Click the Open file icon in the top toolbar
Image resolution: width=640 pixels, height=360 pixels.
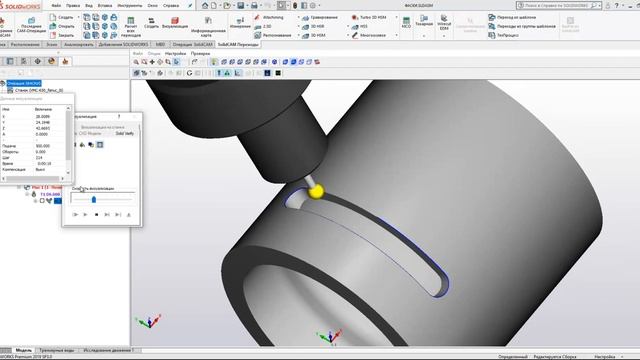[x=227, y=6]
